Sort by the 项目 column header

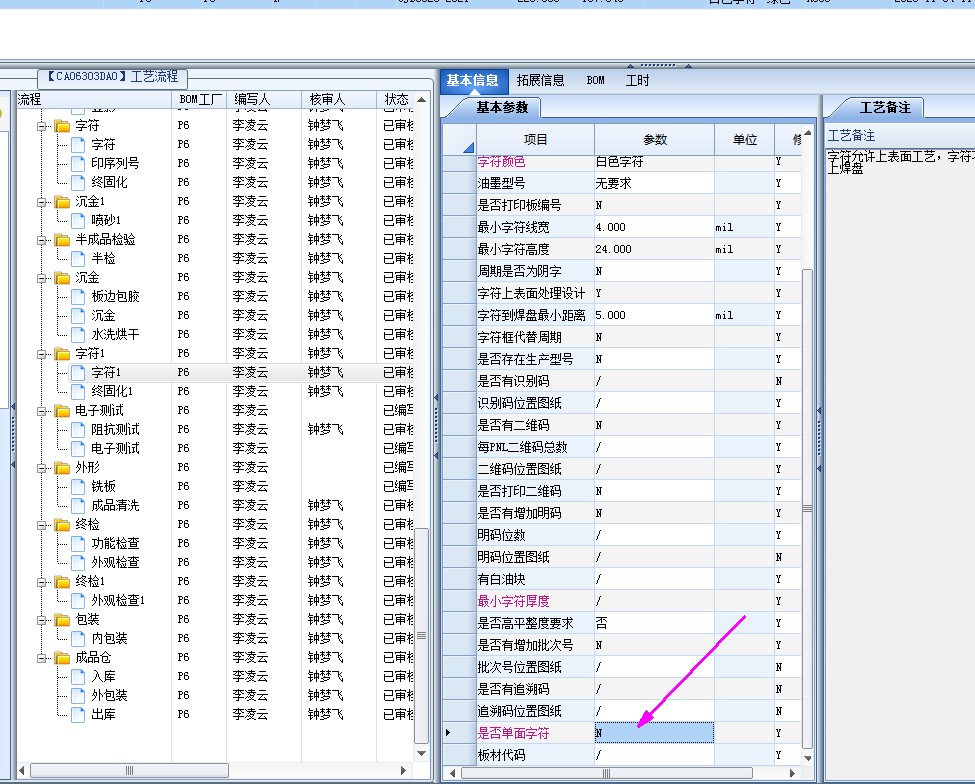[x=535, y=140]
